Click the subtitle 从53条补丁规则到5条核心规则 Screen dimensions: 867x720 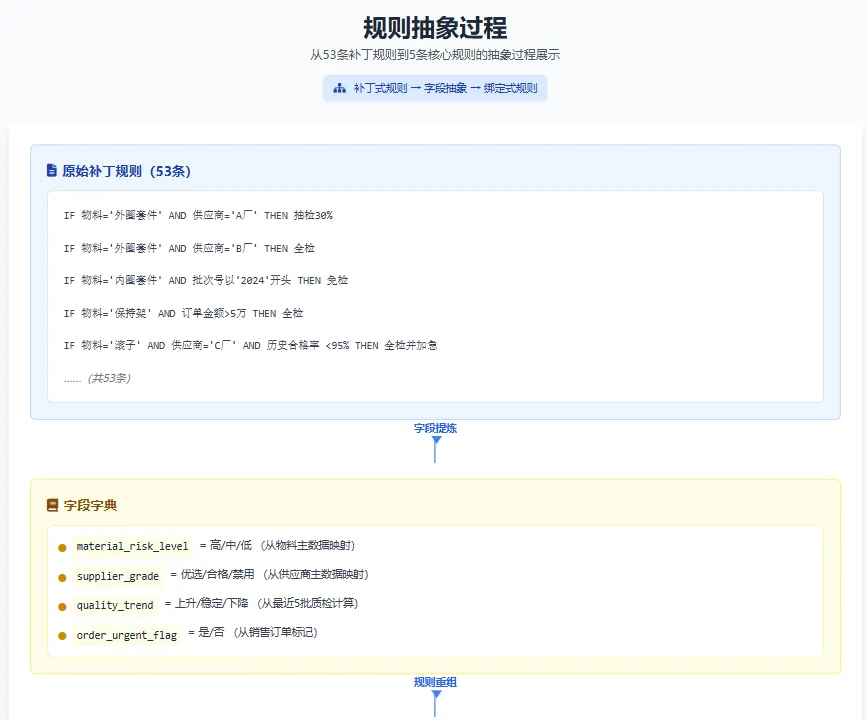[x=435, y=55]
